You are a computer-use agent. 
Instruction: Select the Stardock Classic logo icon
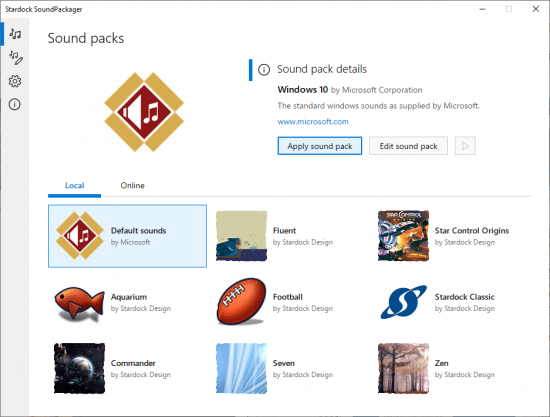point(403,302)
